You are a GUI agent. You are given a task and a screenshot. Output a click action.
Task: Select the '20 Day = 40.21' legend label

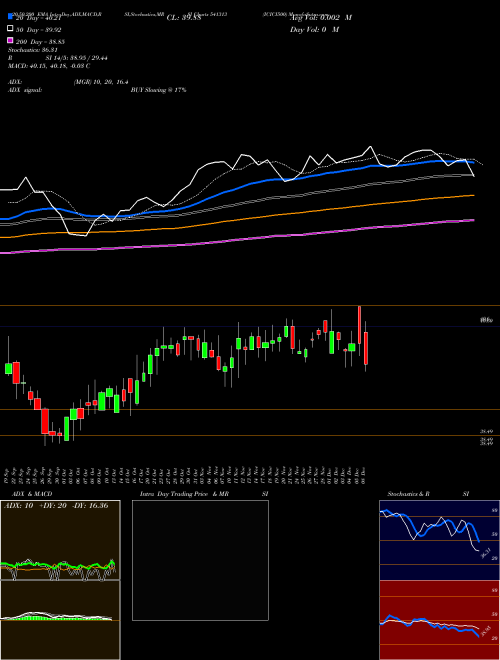(39, 18)
